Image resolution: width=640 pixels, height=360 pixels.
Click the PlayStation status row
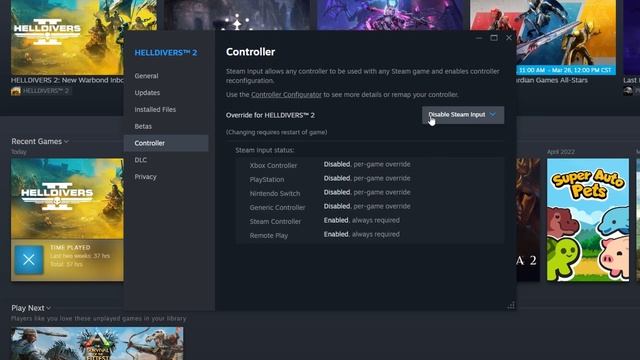coord(369,179)
